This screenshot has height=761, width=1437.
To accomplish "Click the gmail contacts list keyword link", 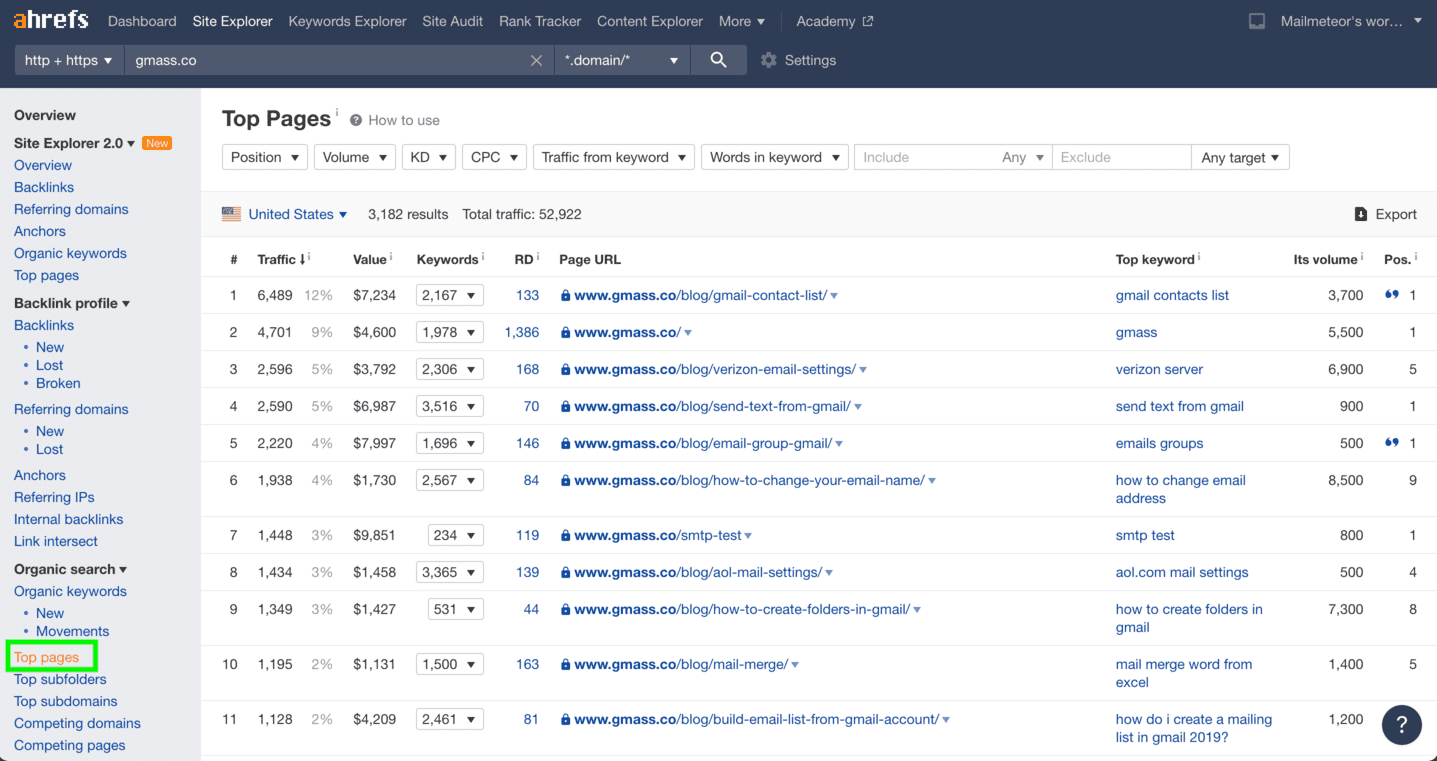I will coord(1172,295).
